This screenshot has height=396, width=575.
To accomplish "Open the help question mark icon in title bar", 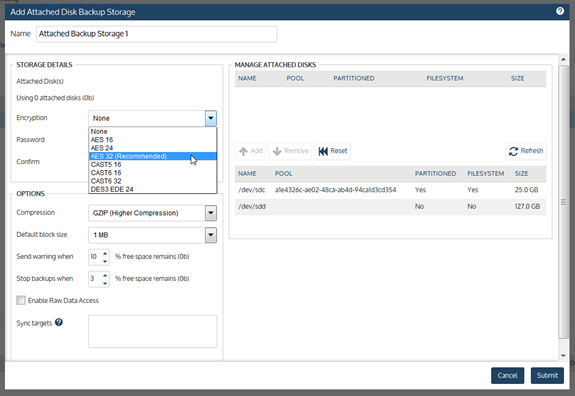I will click(x=560, y=11).
